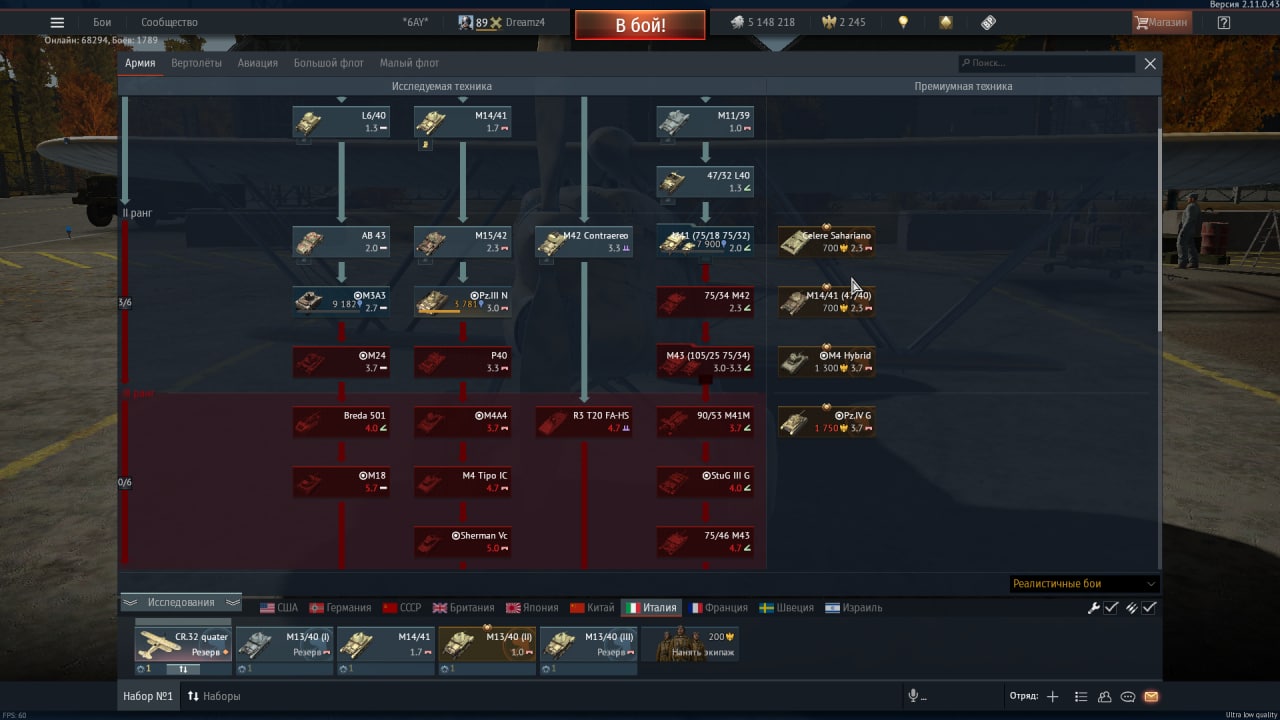
Task: Select the M4 Tipo IC tank
Action: [463, 482]
